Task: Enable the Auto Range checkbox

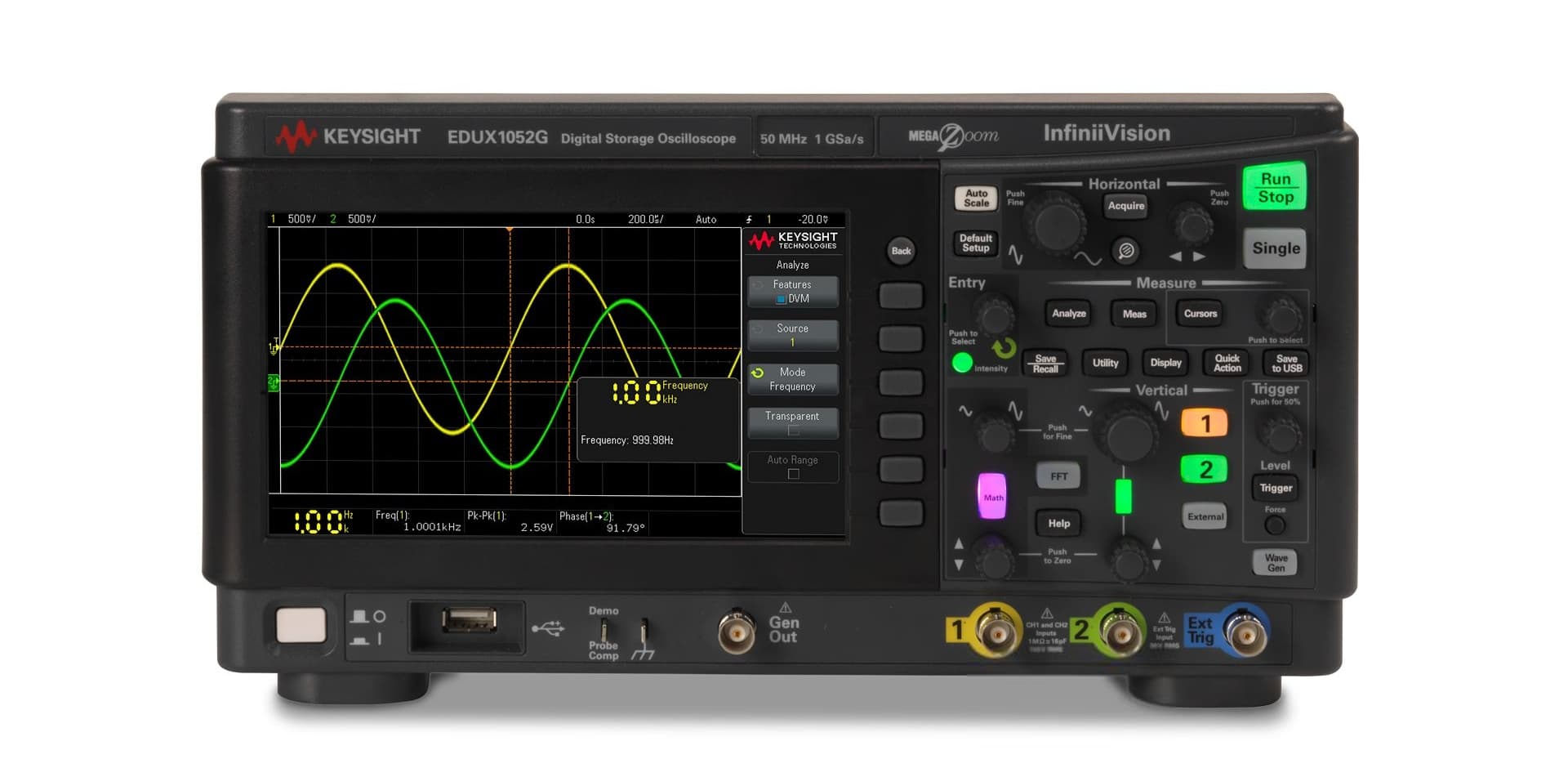Action: 792,466
